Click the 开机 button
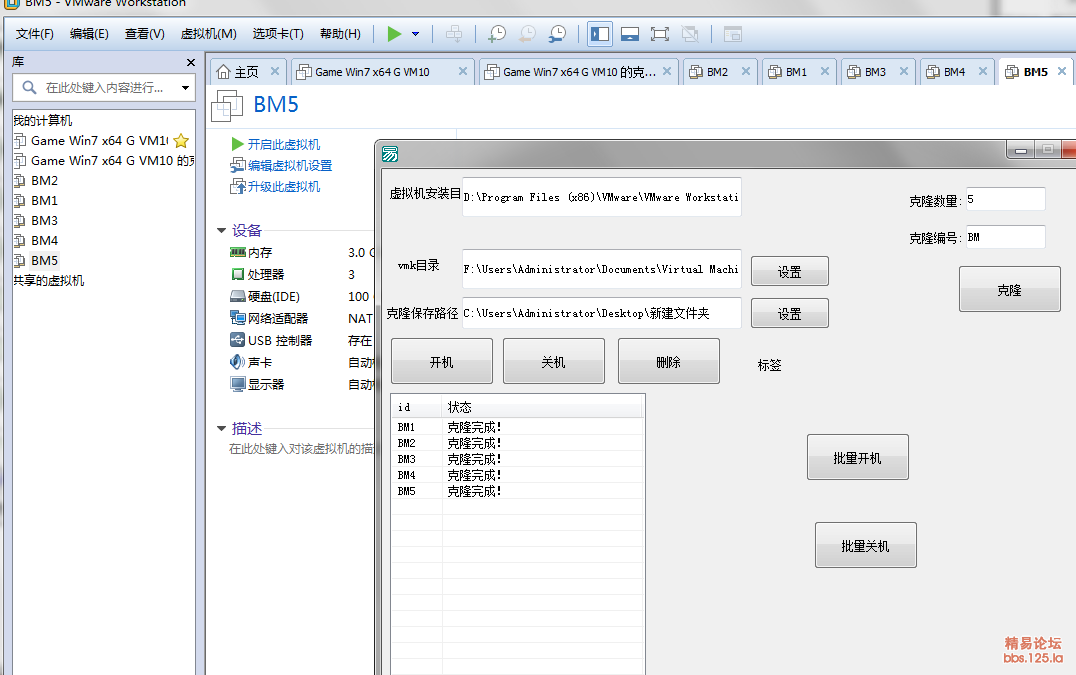1076x675 pixels. coord(442,362)
